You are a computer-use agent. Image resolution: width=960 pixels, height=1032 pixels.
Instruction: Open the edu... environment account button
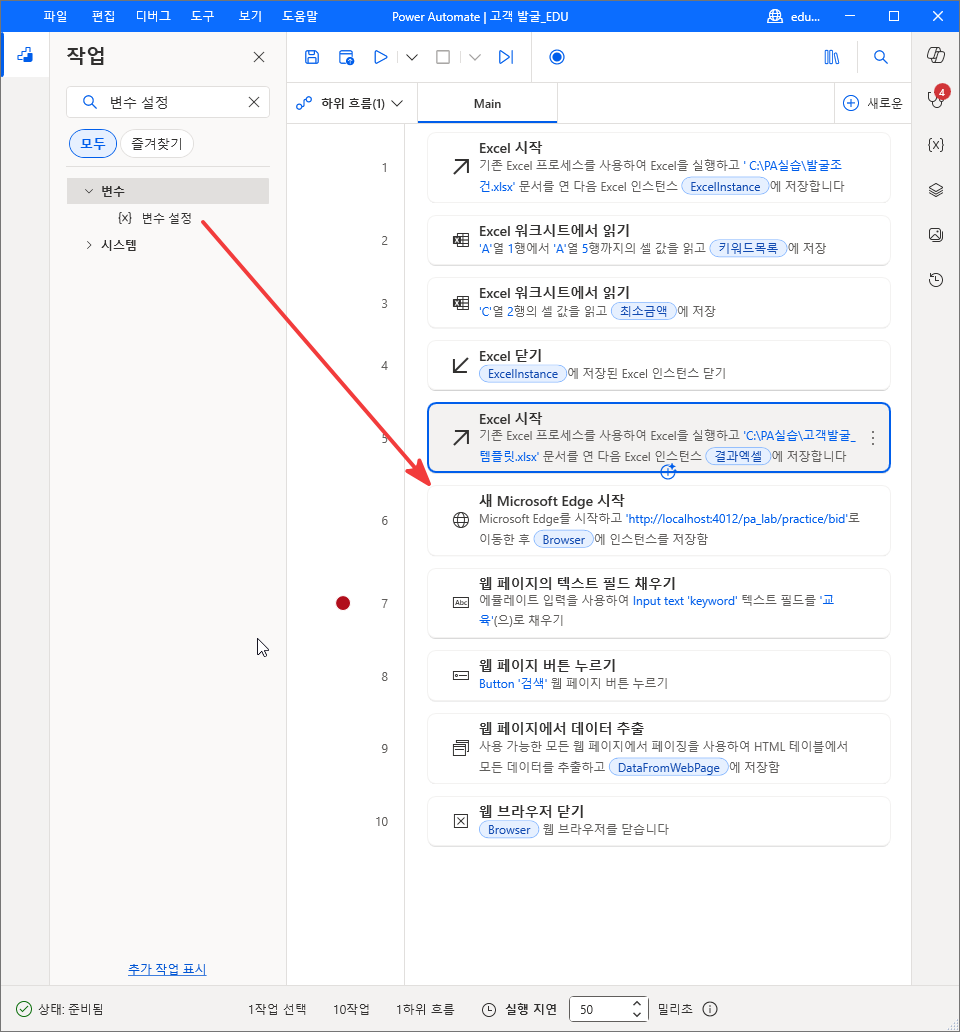click(x=794, y=16)
